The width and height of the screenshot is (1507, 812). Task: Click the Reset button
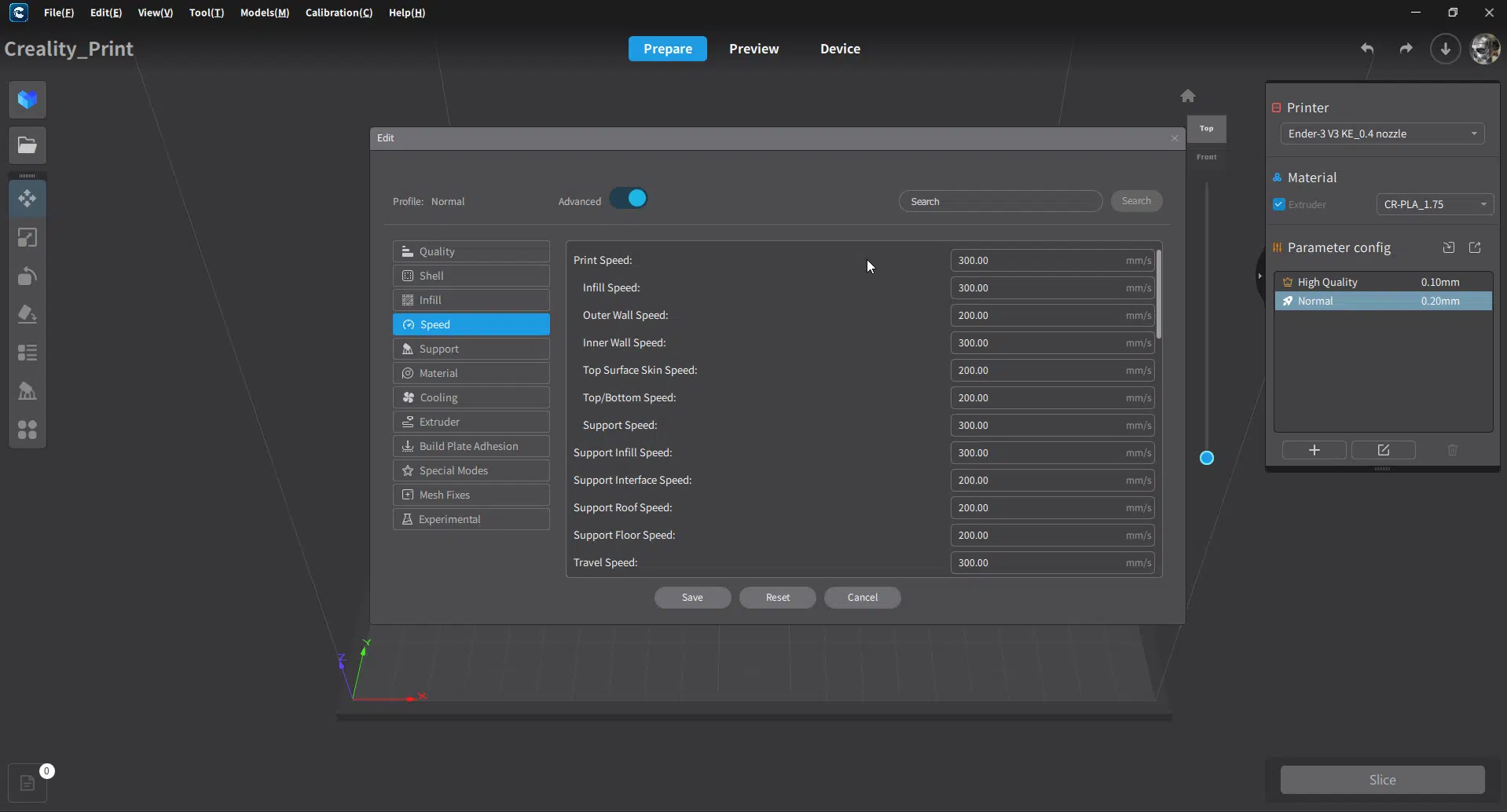(x=778, y=598)
